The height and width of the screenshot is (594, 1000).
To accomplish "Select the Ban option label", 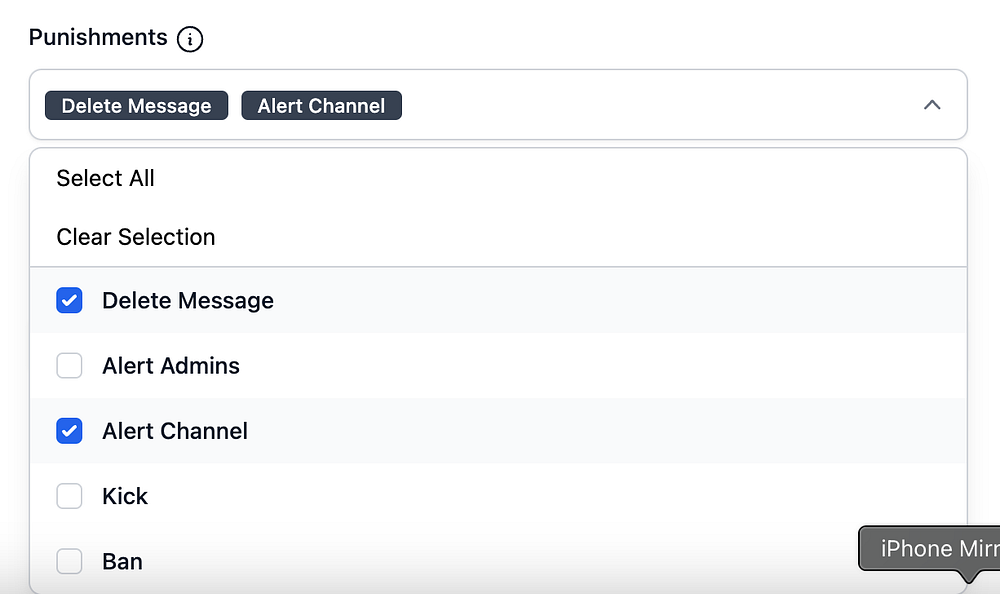I will click(x=122, y=561).
